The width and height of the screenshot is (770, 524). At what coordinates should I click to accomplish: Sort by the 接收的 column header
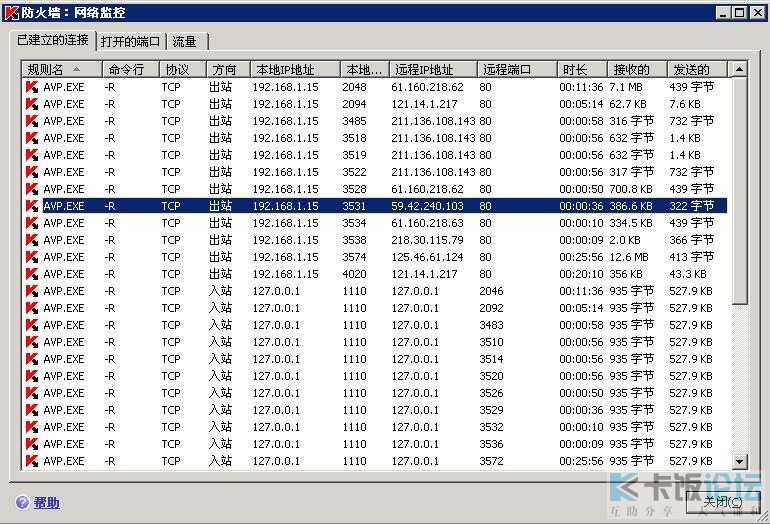tap(637, 70)
